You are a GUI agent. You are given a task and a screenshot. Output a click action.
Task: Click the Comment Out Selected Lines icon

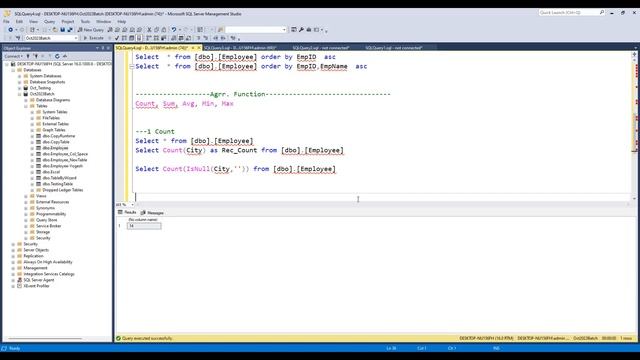[x=198, y=38]
